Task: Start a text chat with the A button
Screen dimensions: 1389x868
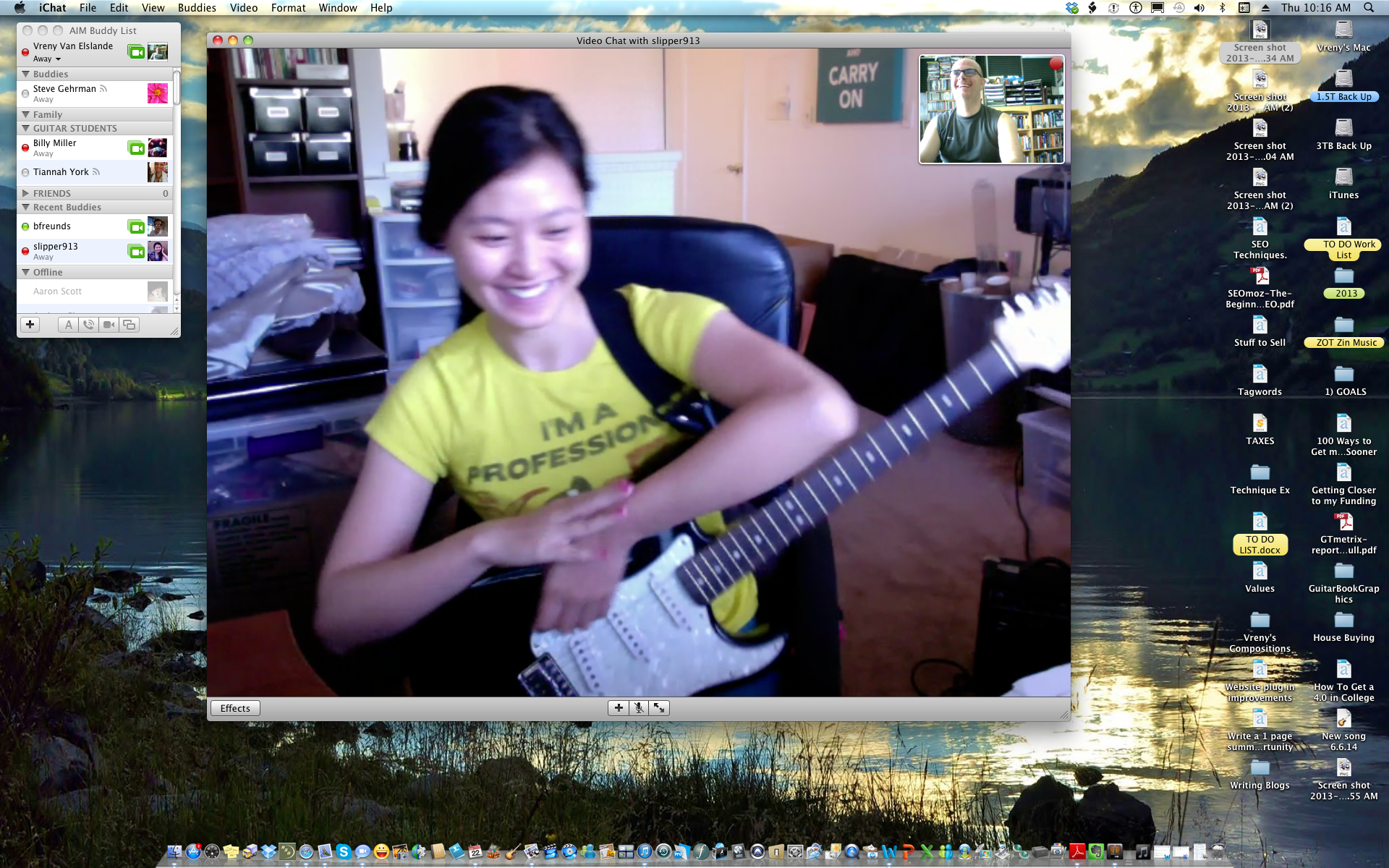Action: [69, 325]
